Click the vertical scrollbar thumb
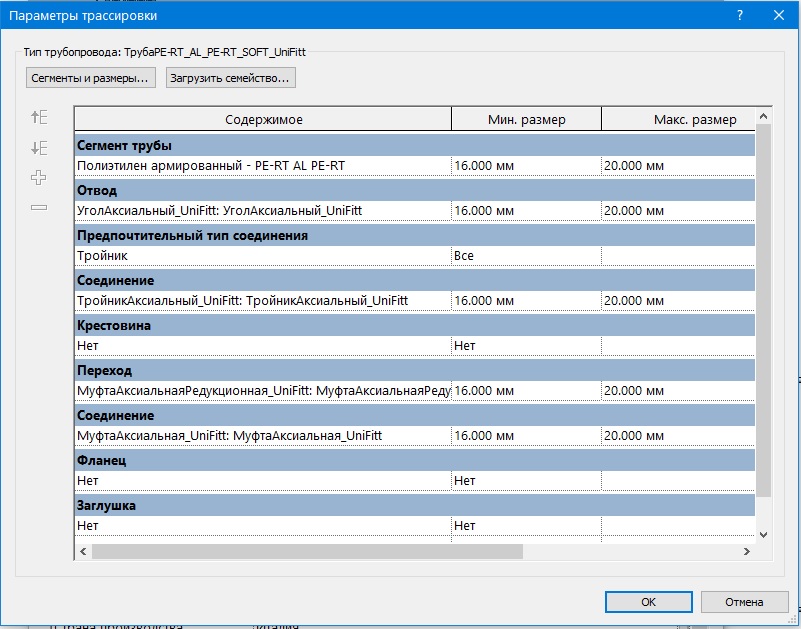Viewport: 801px width, 629px height. [764, 310]
